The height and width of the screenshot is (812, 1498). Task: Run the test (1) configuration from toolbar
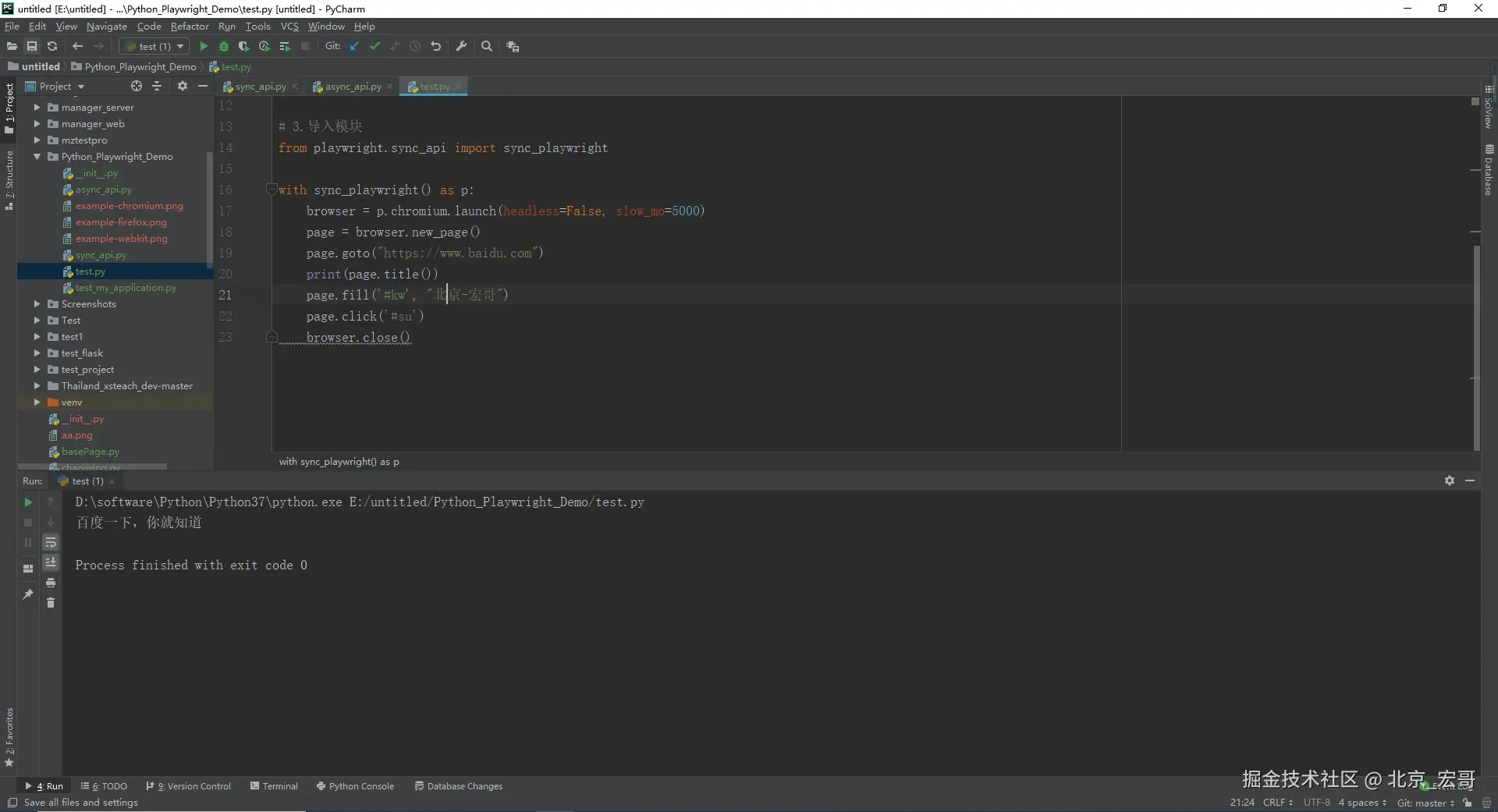204,47
